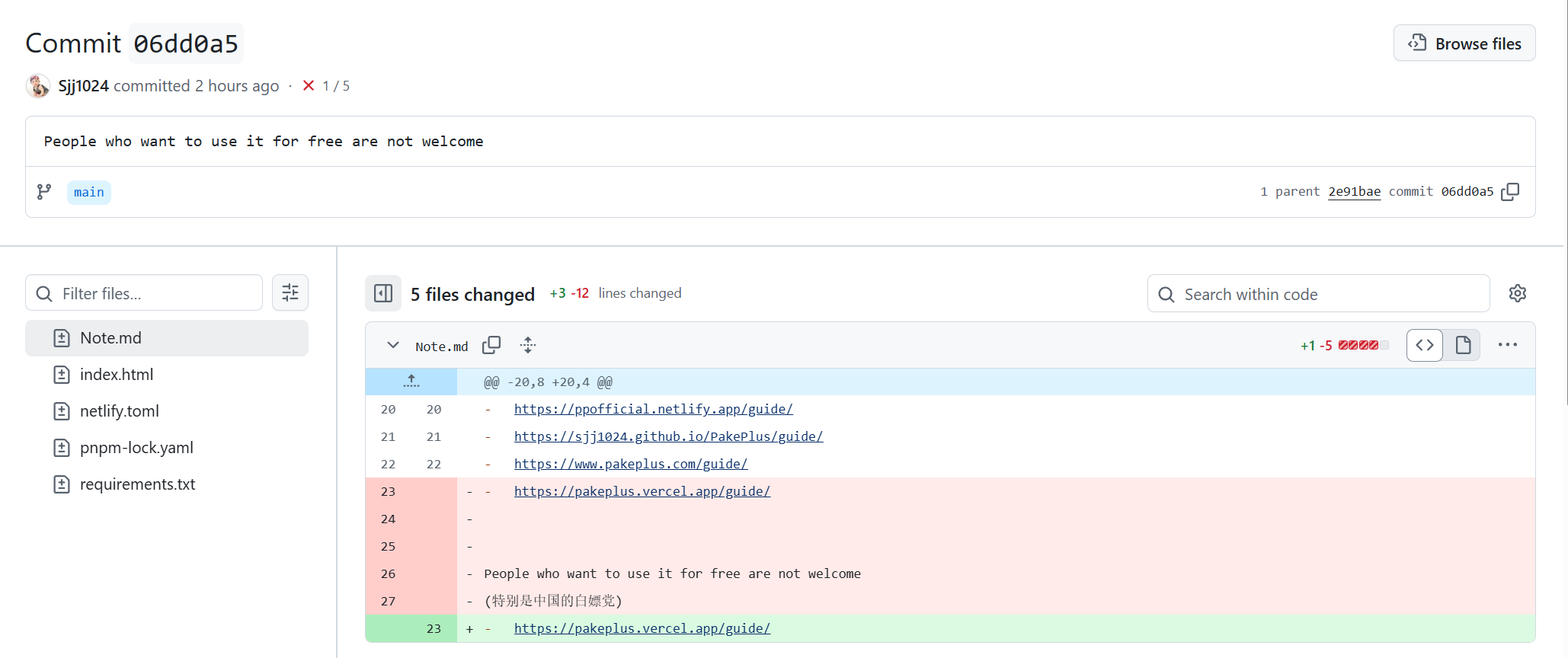Collapse the Note.md diff
The width and height of the screenshot is (1568, 658).
(x=393, y=346)
